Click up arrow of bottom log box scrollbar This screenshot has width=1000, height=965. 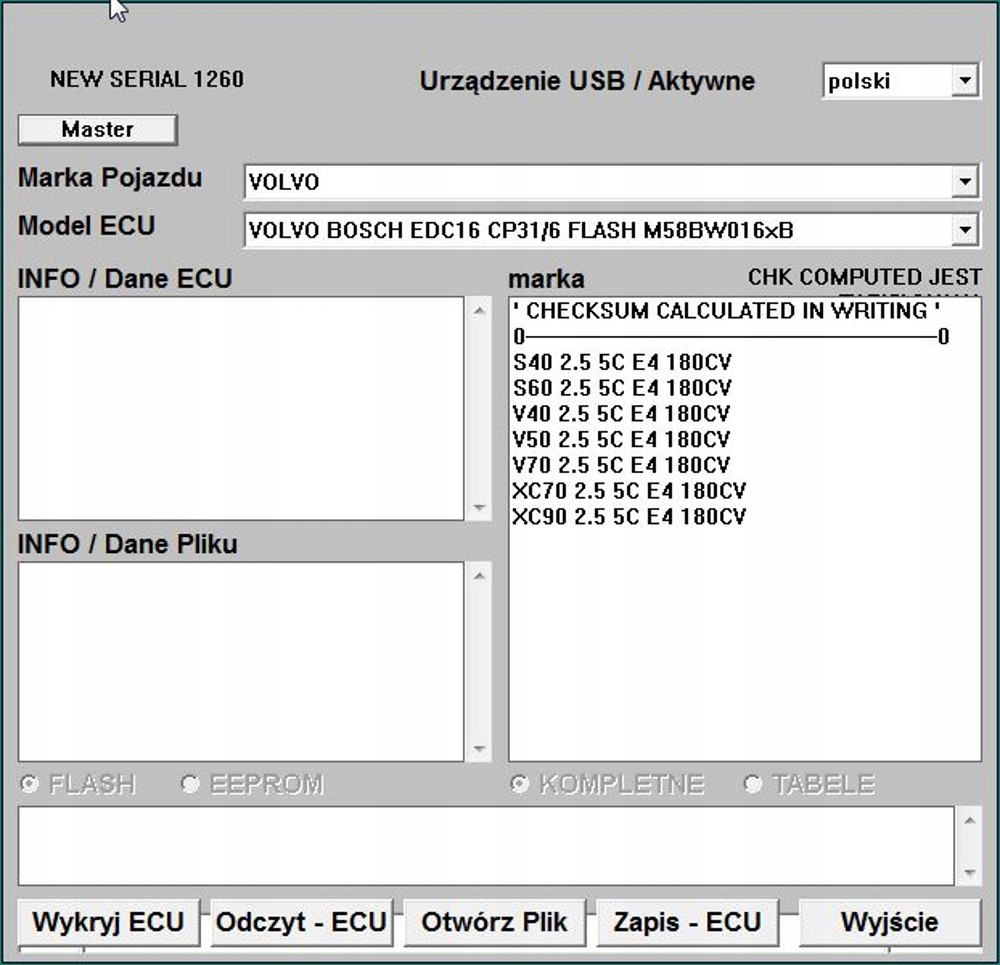click(x=970, y=820)
